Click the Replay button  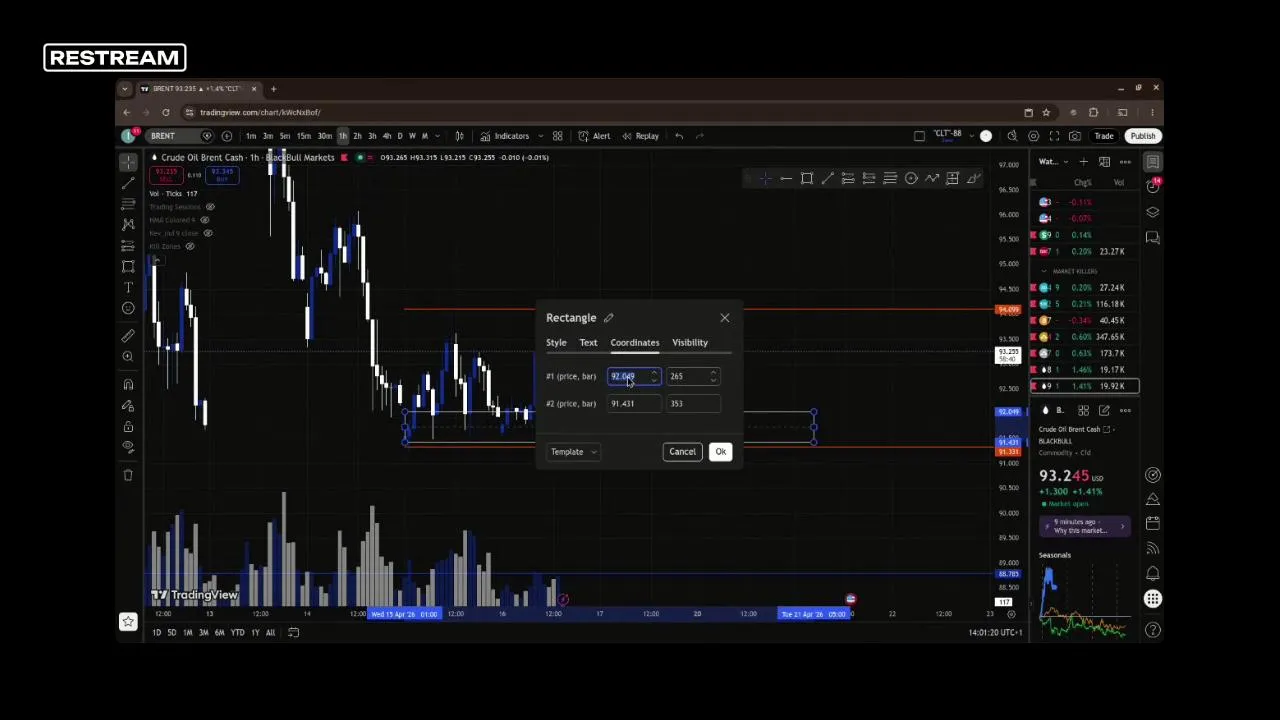tap(640, 136)
